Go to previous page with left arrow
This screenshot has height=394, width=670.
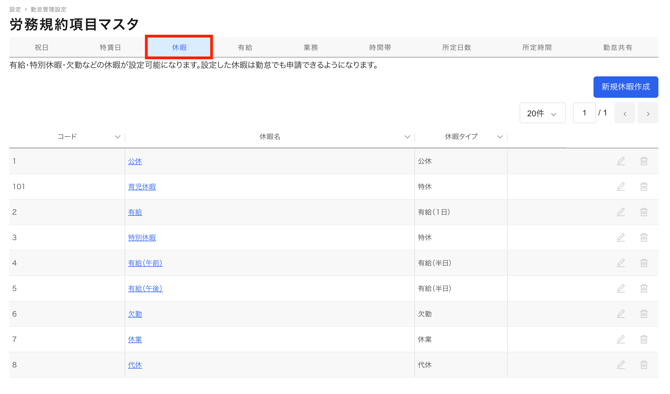625,114
